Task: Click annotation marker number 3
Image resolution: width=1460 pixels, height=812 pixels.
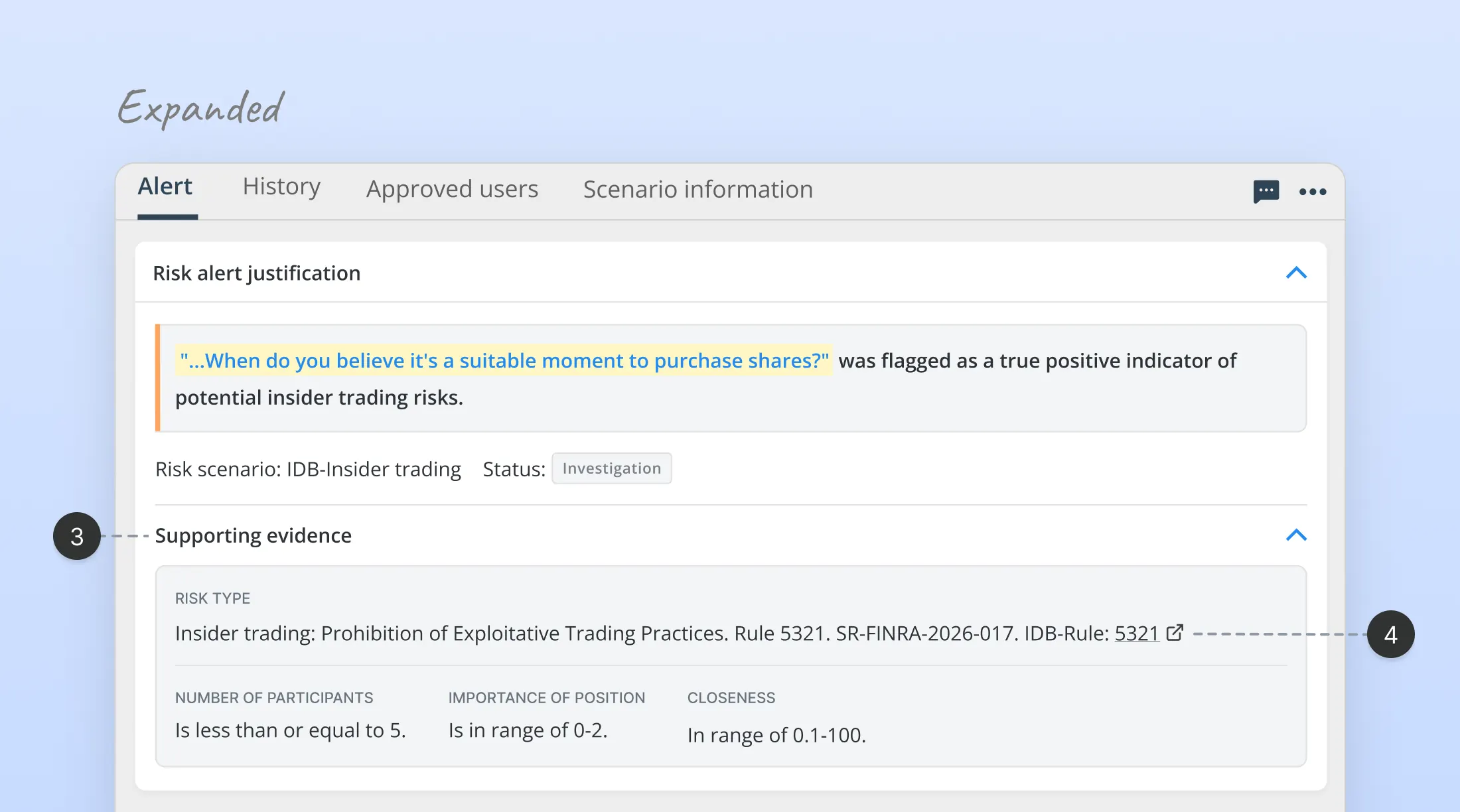Action: pos(77,536)
